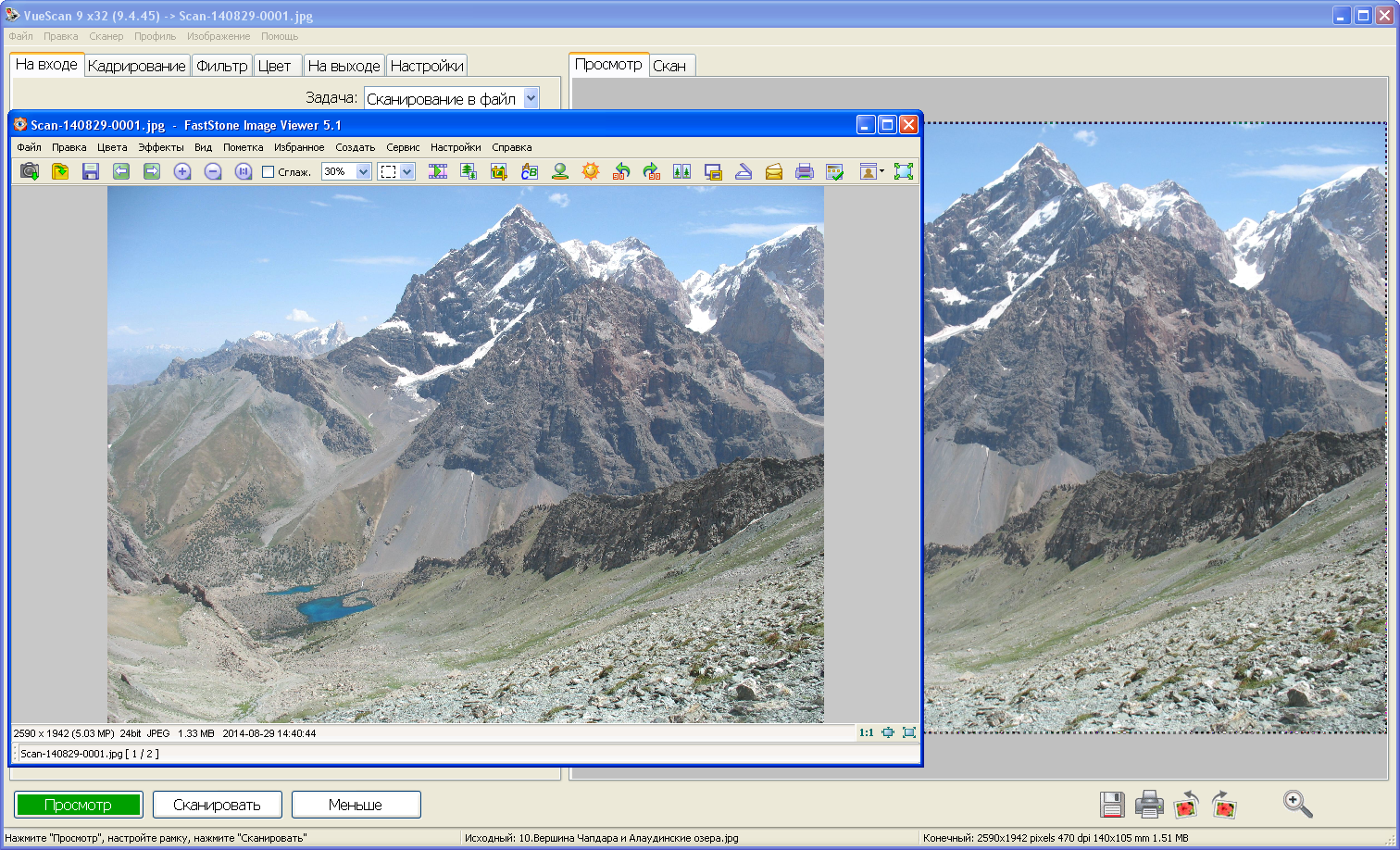The width and height of the screenshot is (1400, 850).
Task: Click the sun-shaped adjust lighting icon
Action: pyautogui.click(x=591, y=171)
